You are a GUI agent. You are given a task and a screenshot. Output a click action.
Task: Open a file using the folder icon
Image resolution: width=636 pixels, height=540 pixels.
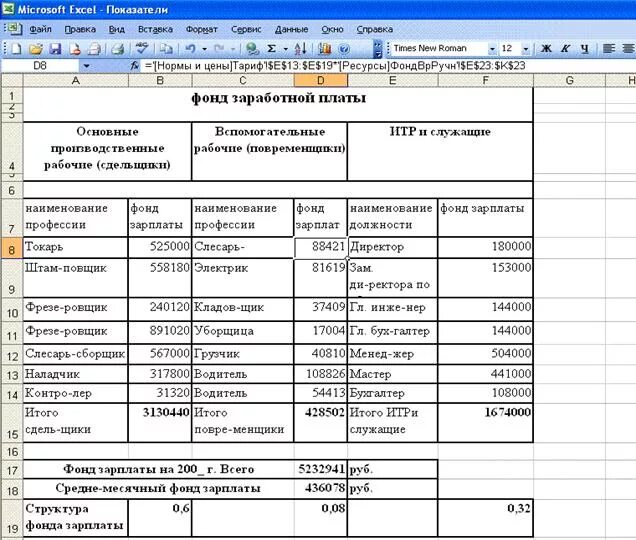point(35,49)
